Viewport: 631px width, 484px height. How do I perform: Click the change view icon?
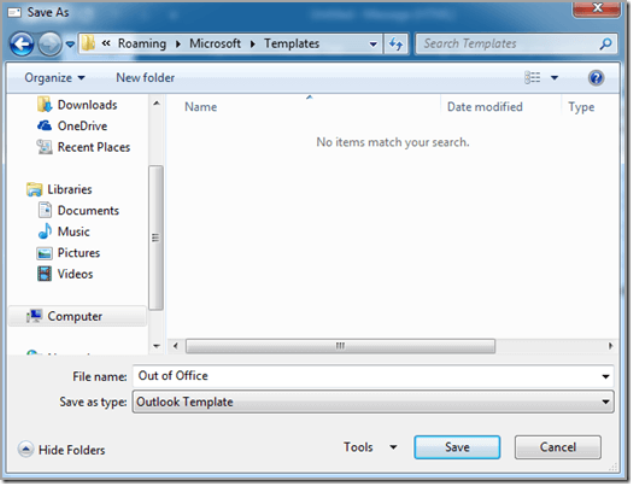coord(533,77)
